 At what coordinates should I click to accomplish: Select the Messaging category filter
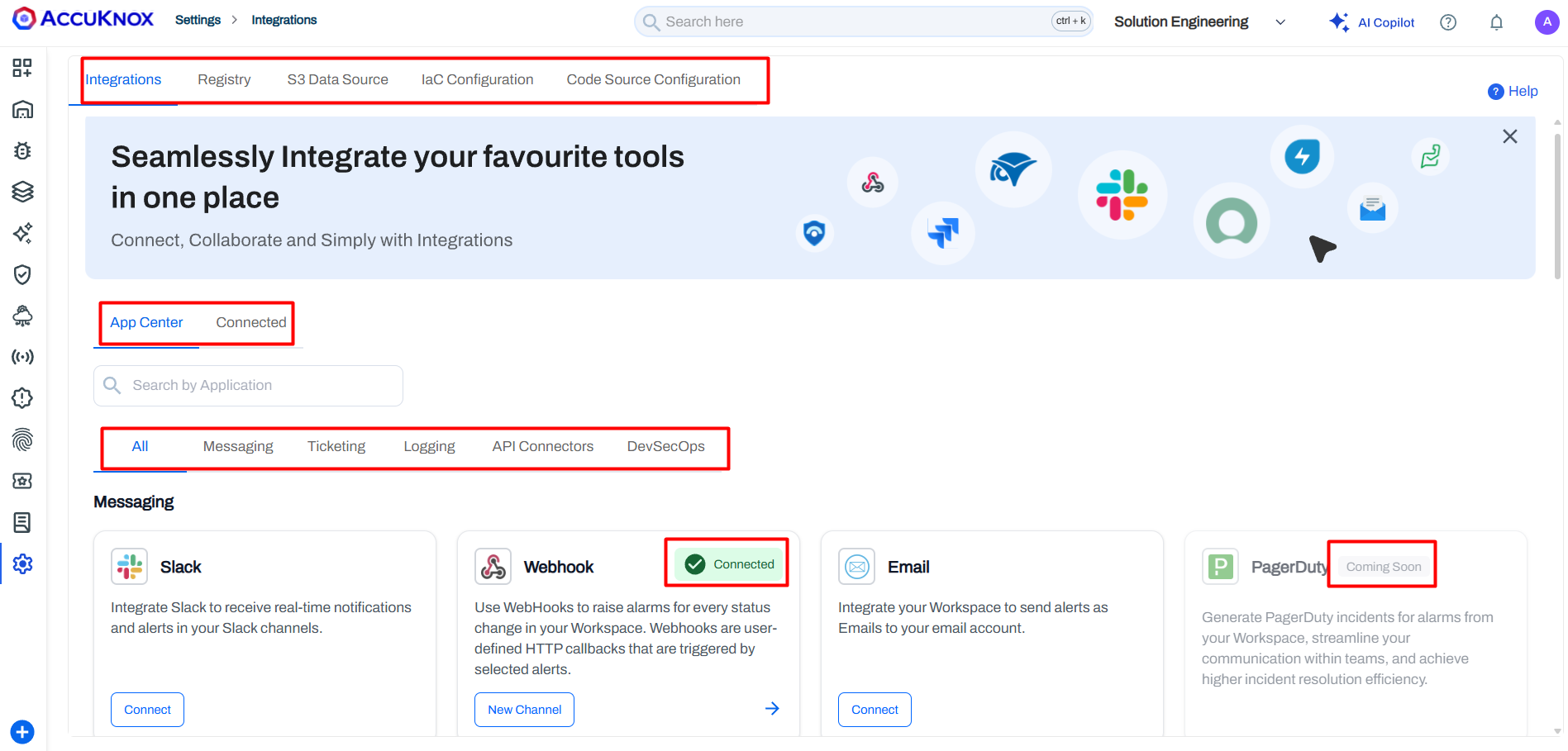(238, 445)
